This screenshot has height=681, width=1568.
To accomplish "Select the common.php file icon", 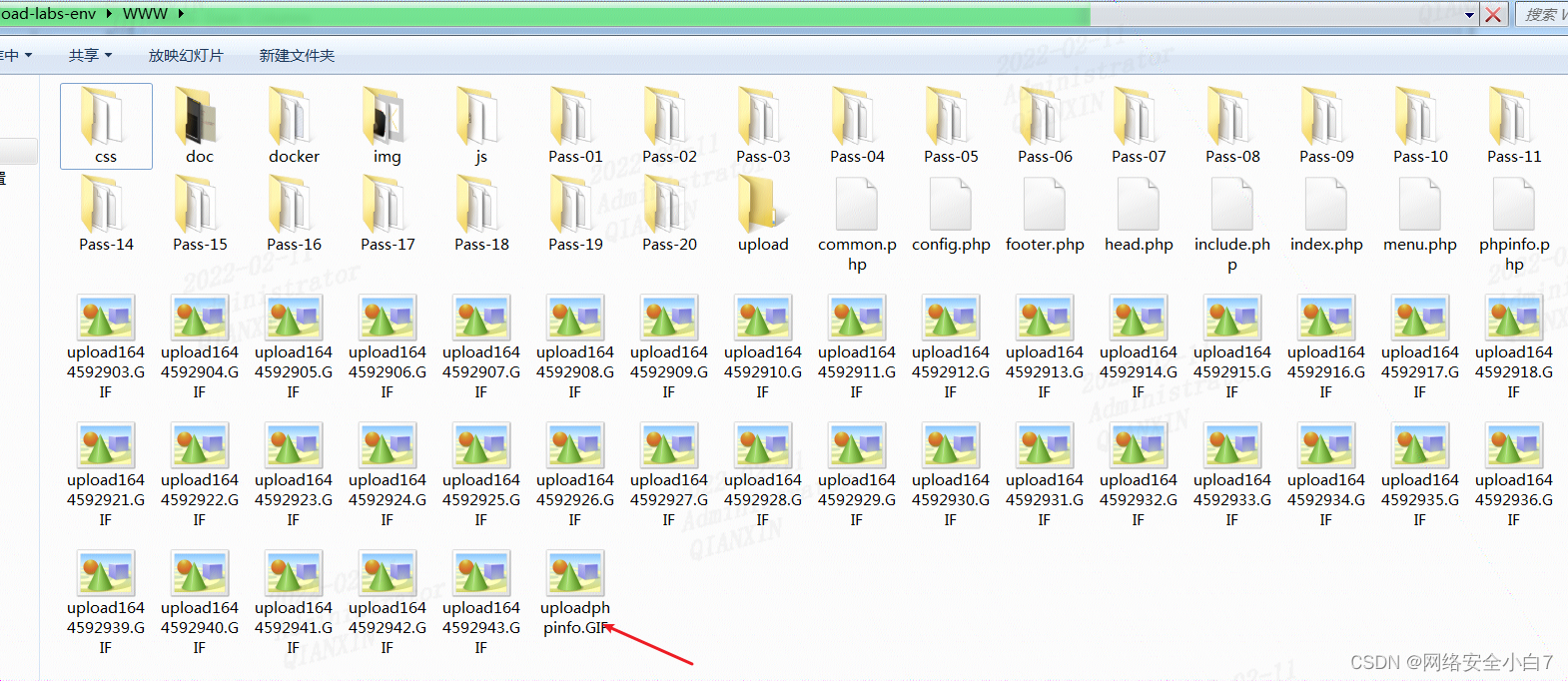I will coord(857,204).
